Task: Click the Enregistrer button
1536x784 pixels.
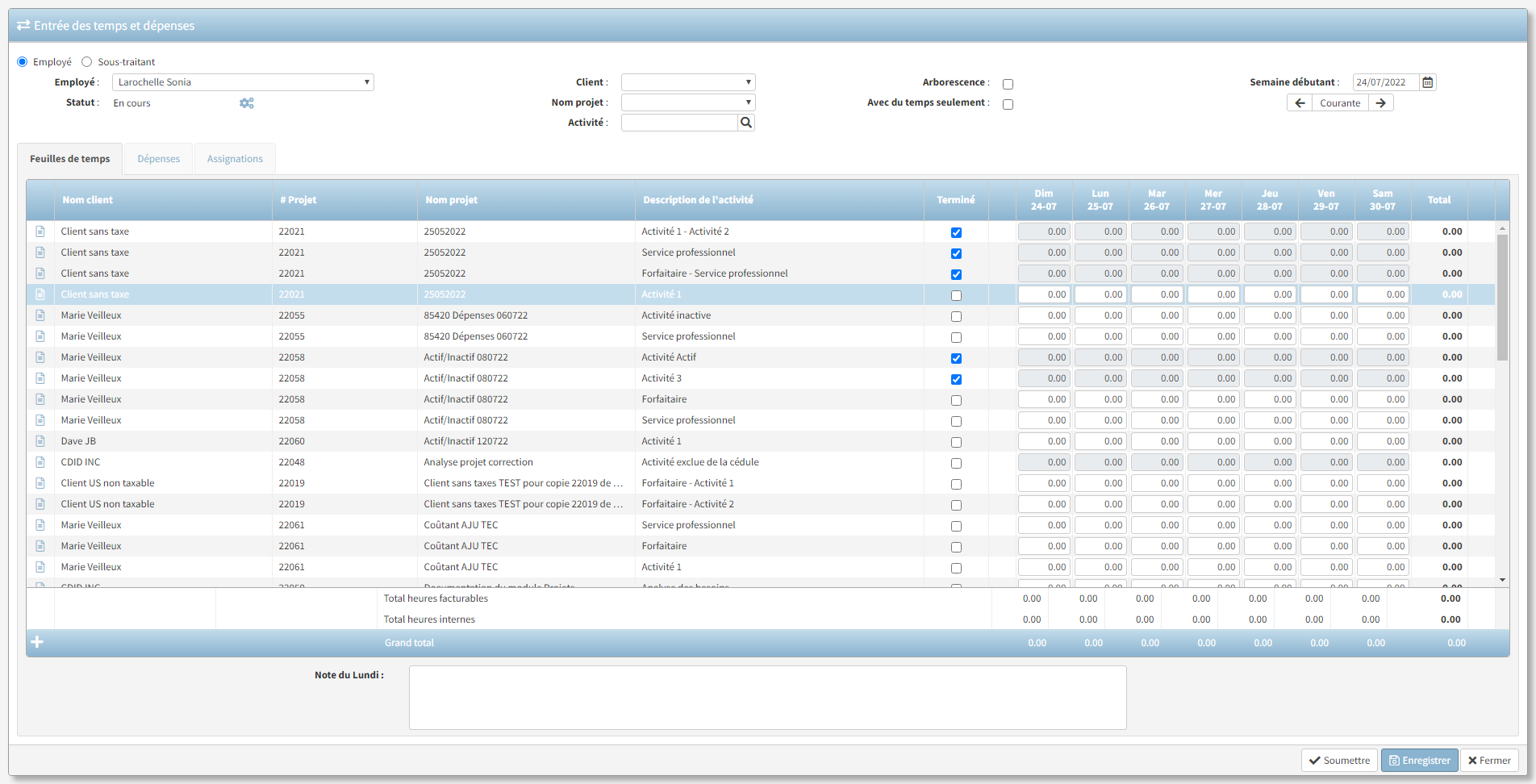Action: click(1420, 761)
